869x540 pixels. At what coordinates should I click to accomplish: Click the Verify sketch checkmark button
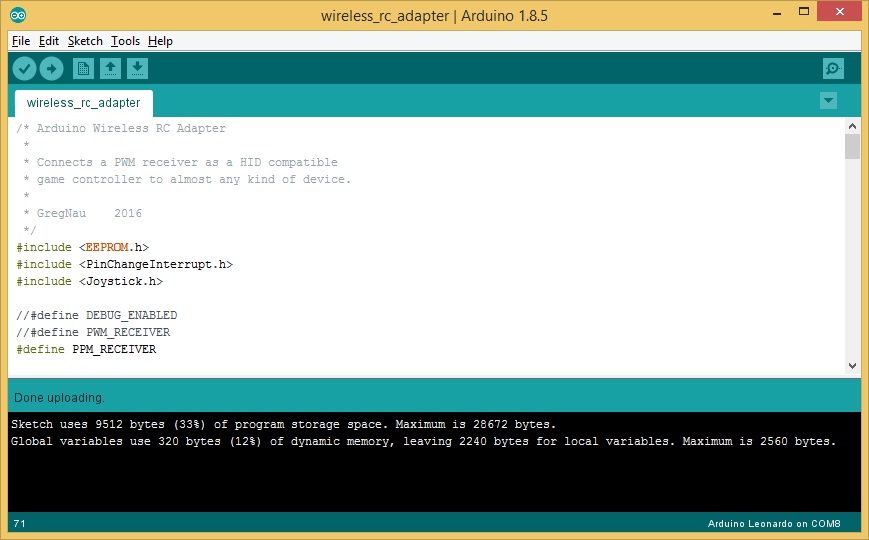[24, 69]
